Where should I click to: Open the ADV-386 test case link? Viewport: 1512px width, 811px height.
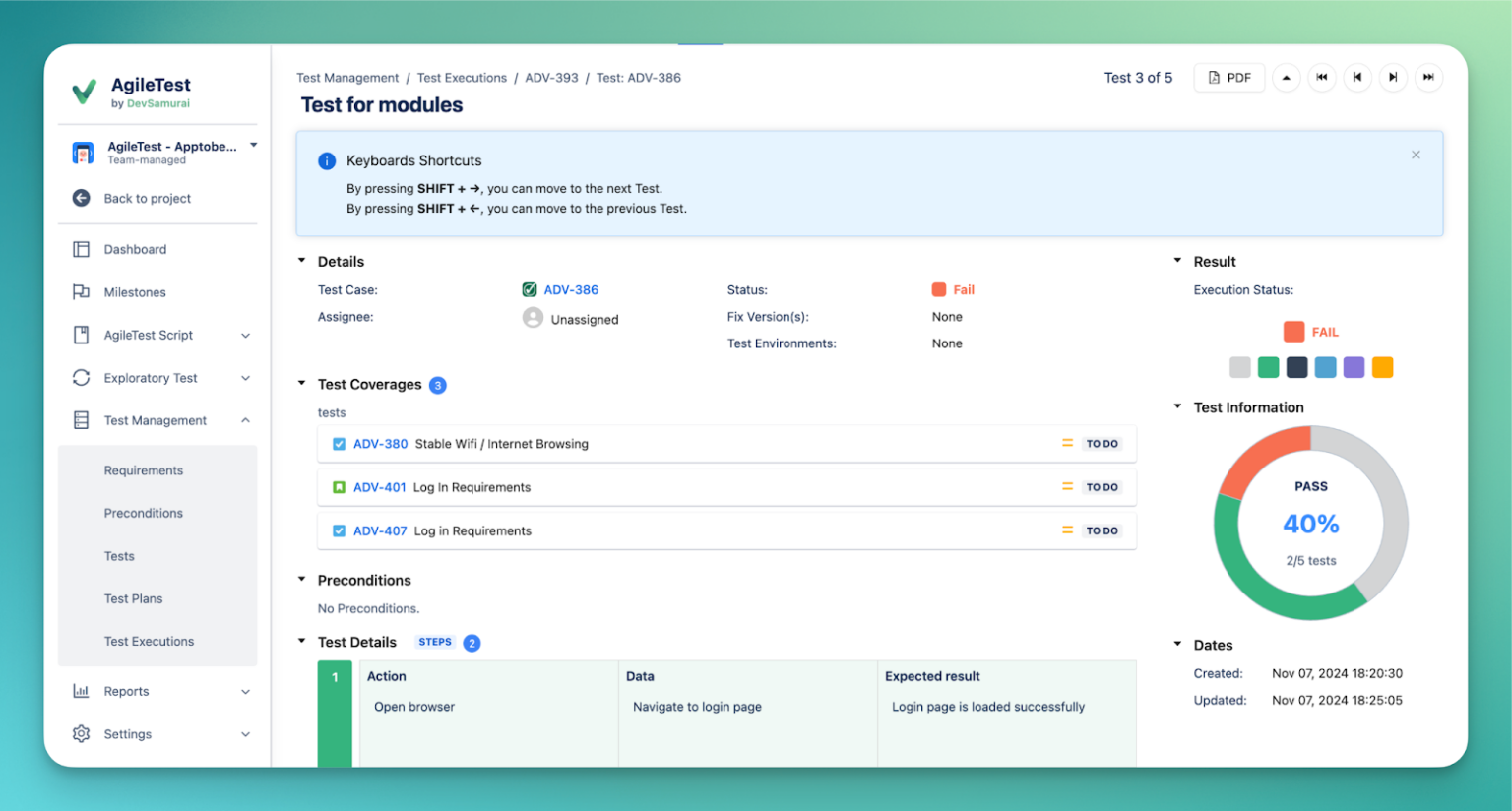(x=571, y=289)
